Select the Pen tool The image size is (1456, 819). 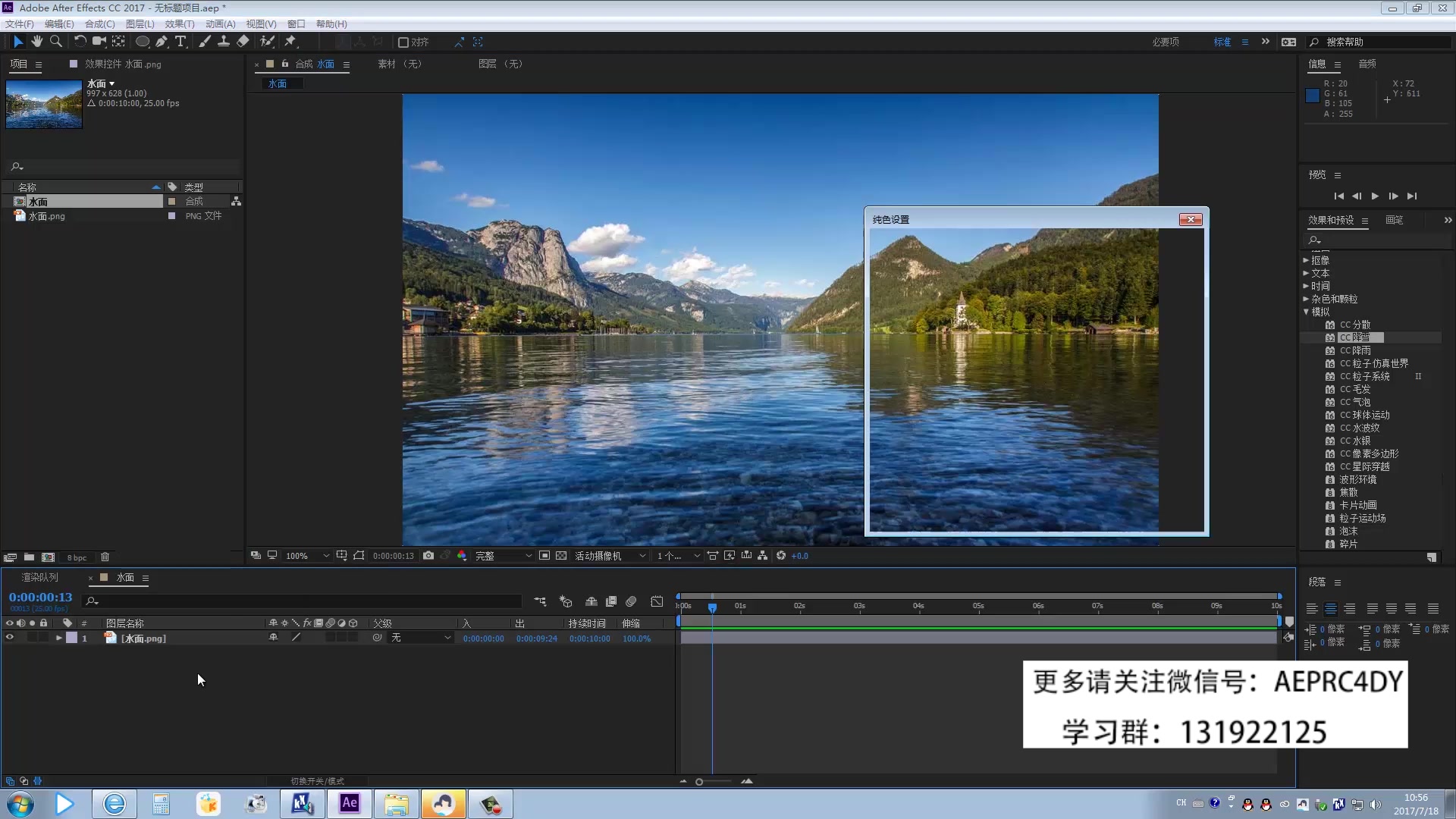162,42
